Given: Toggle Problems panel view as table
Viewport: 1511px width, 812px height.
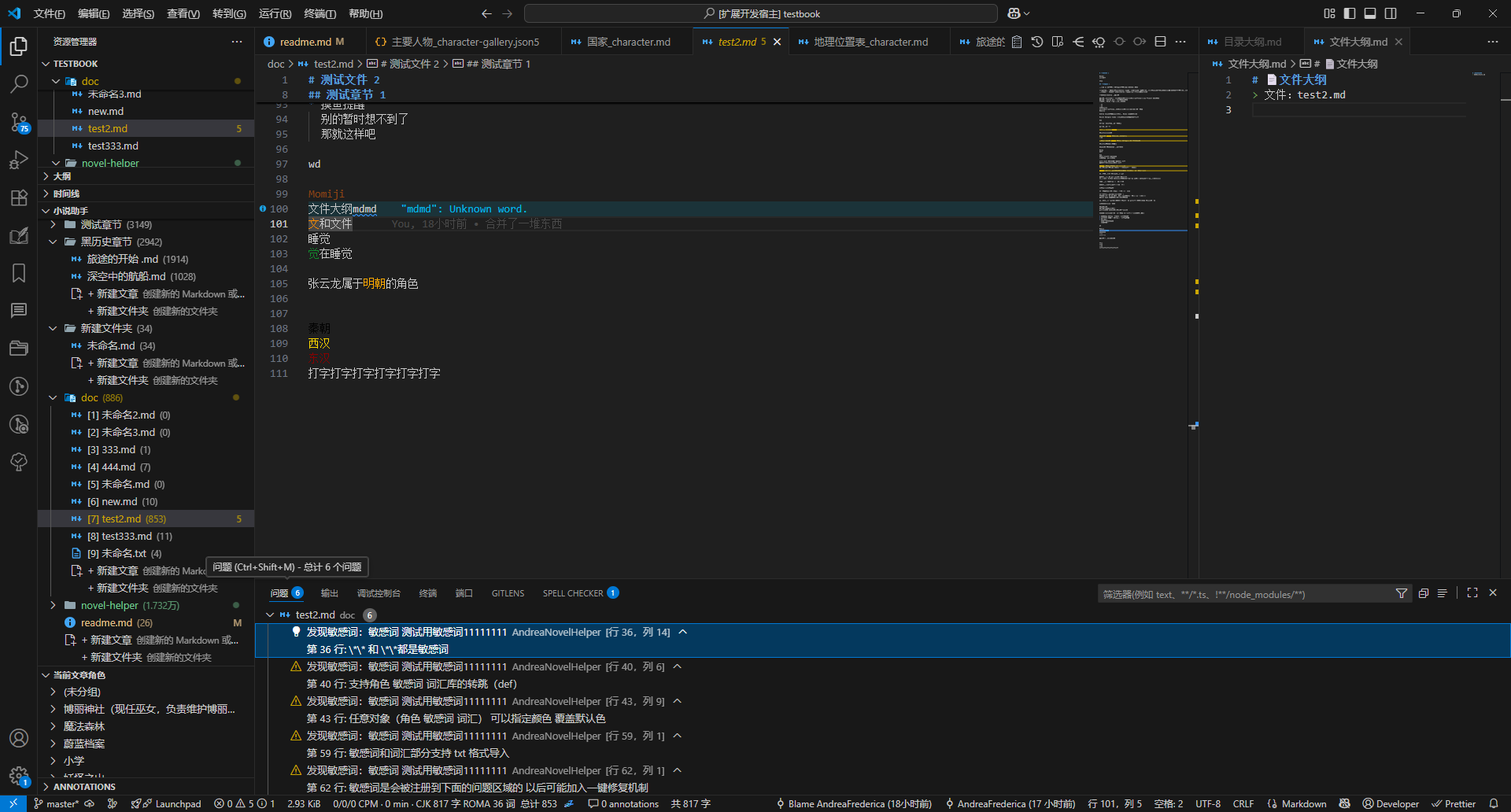Looking at the screenshot, I should (x=1442, y=593).
